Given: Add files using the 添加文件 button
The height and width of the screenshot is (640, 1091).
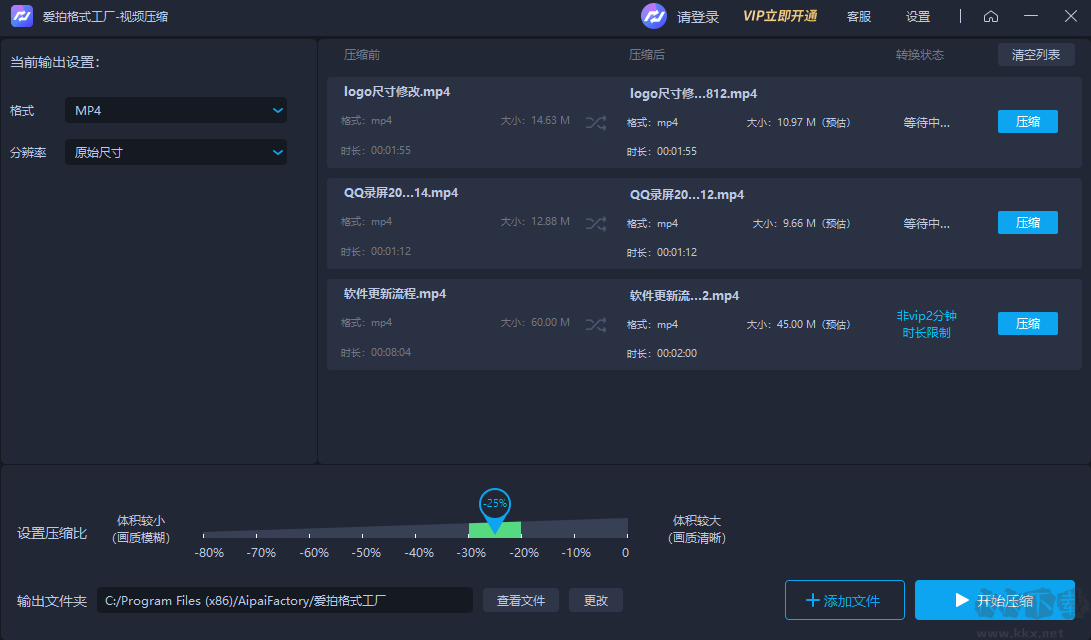Looking at the screenshot, I should pos(845,600).
